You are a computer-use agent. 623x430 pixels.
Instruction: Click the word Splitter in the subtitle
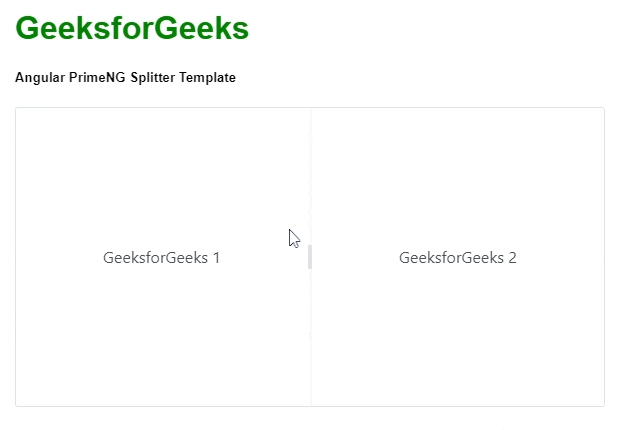pyautogui.click(x=153, y=78)
